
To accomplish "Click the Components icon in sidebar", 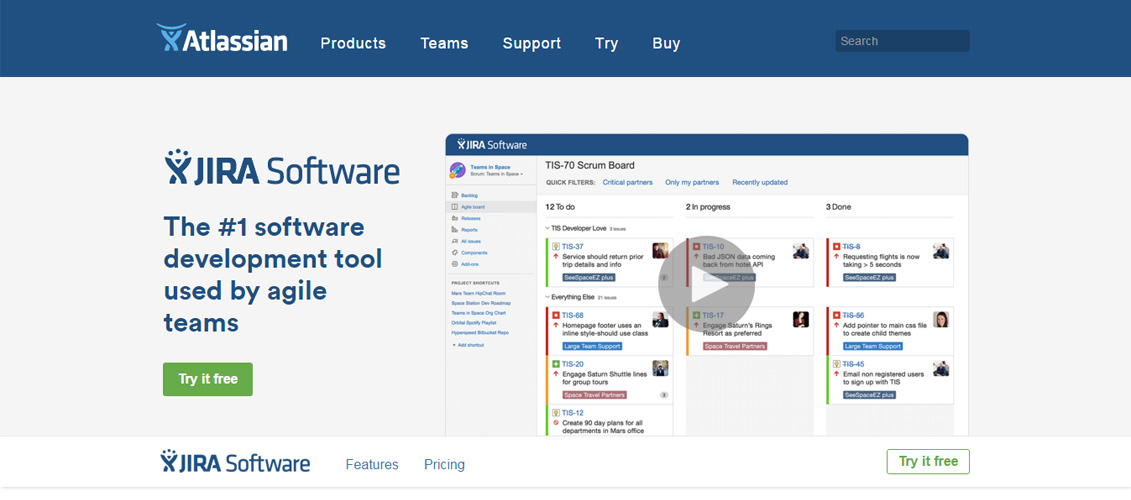I will coord(454,253).
